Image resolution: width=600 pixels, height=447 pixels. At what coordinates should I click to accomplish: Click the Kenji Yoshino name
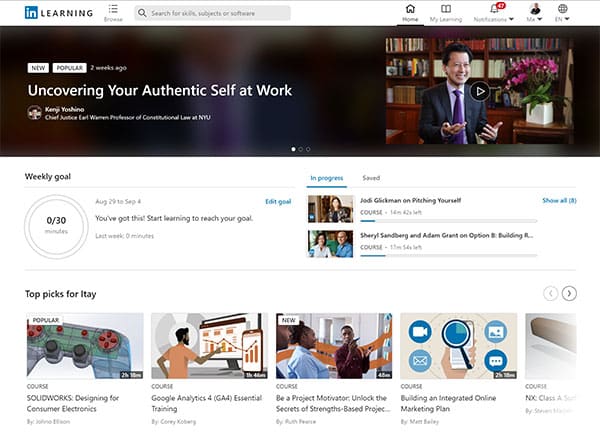(65, 109)
